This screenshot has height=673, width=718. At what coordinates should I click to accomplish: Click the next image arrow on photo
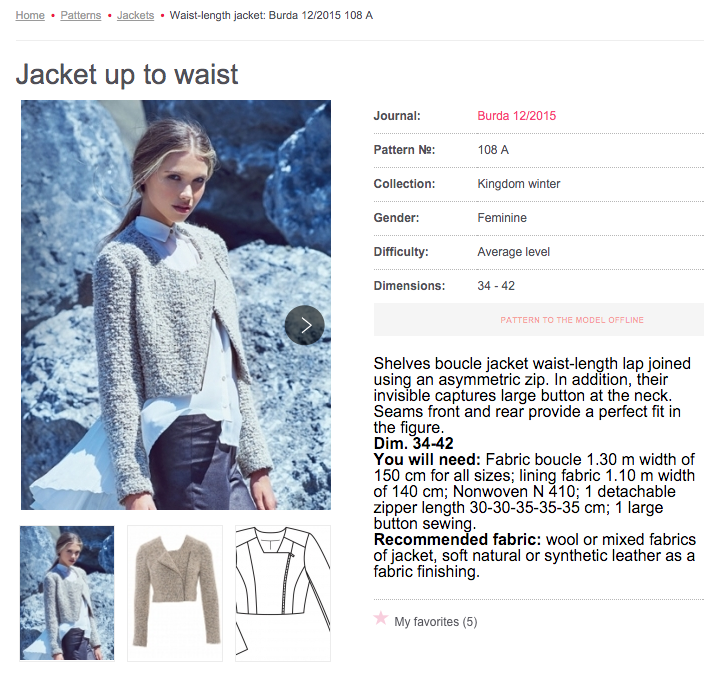(305, 325)
